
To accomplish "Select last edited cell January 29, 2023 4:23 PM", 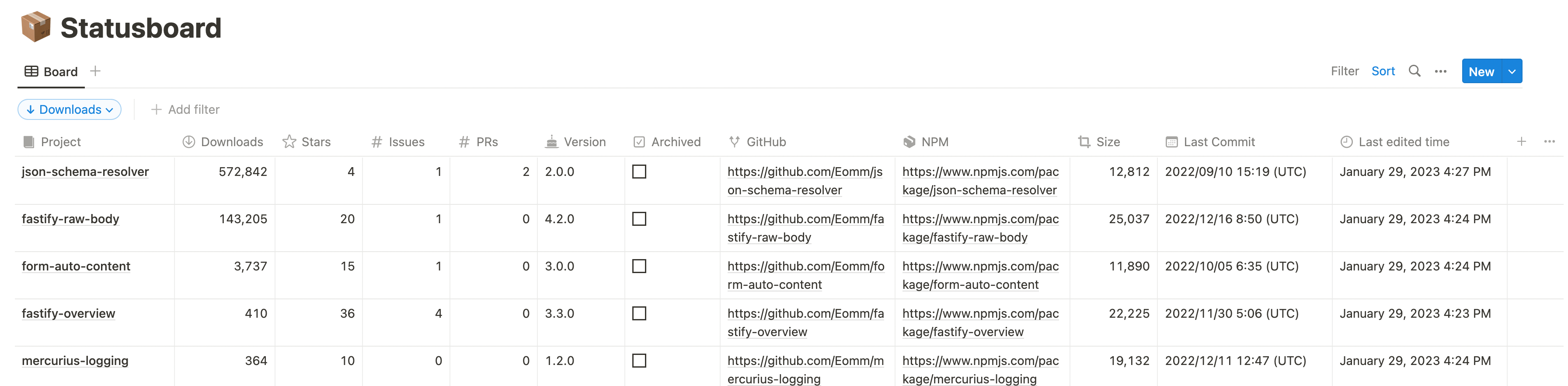I will 1419,322.
